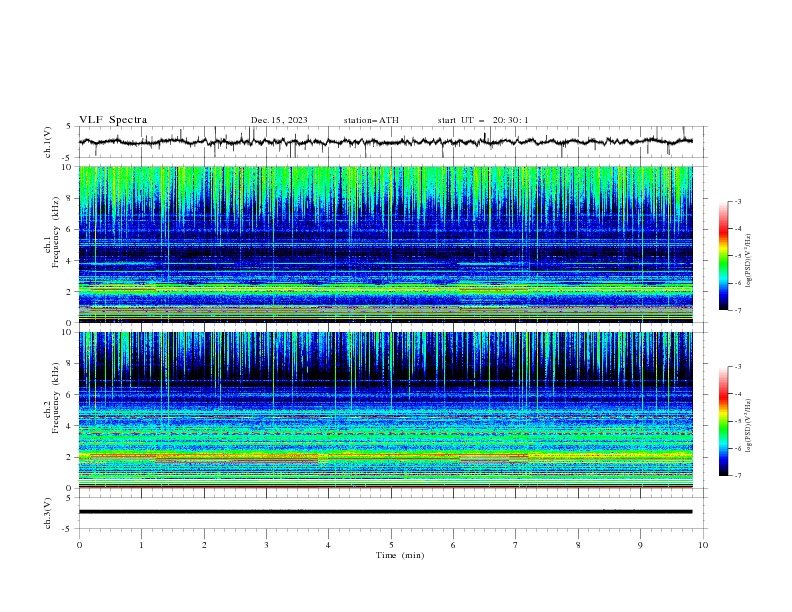Click the ch.3 flat black waveform trace
This screenshot has height=612, width=792.
(x=385, y=512)
